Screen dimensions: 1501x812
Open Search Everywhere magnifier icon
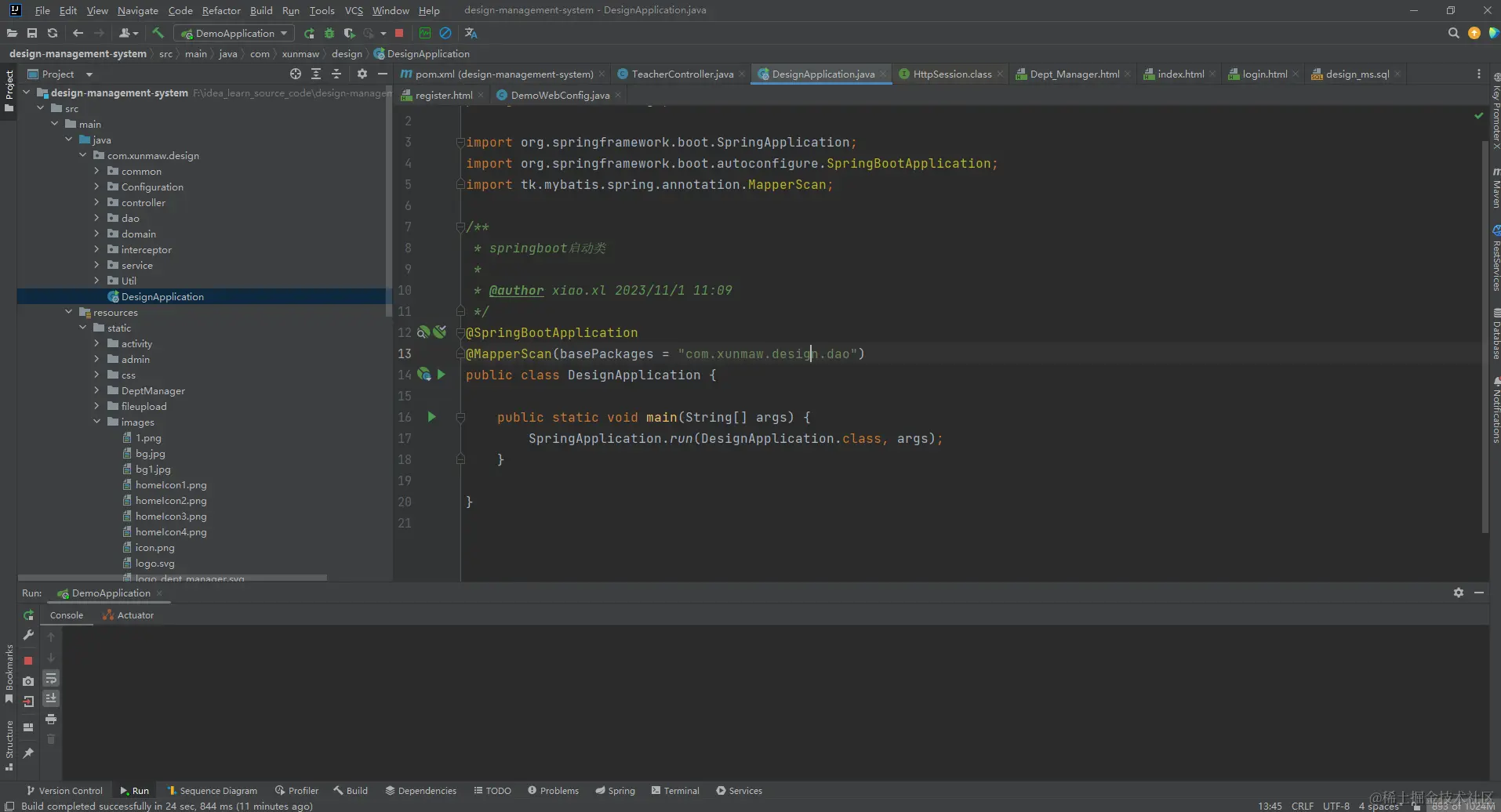pyautogui.click(x=1453, y=33)
